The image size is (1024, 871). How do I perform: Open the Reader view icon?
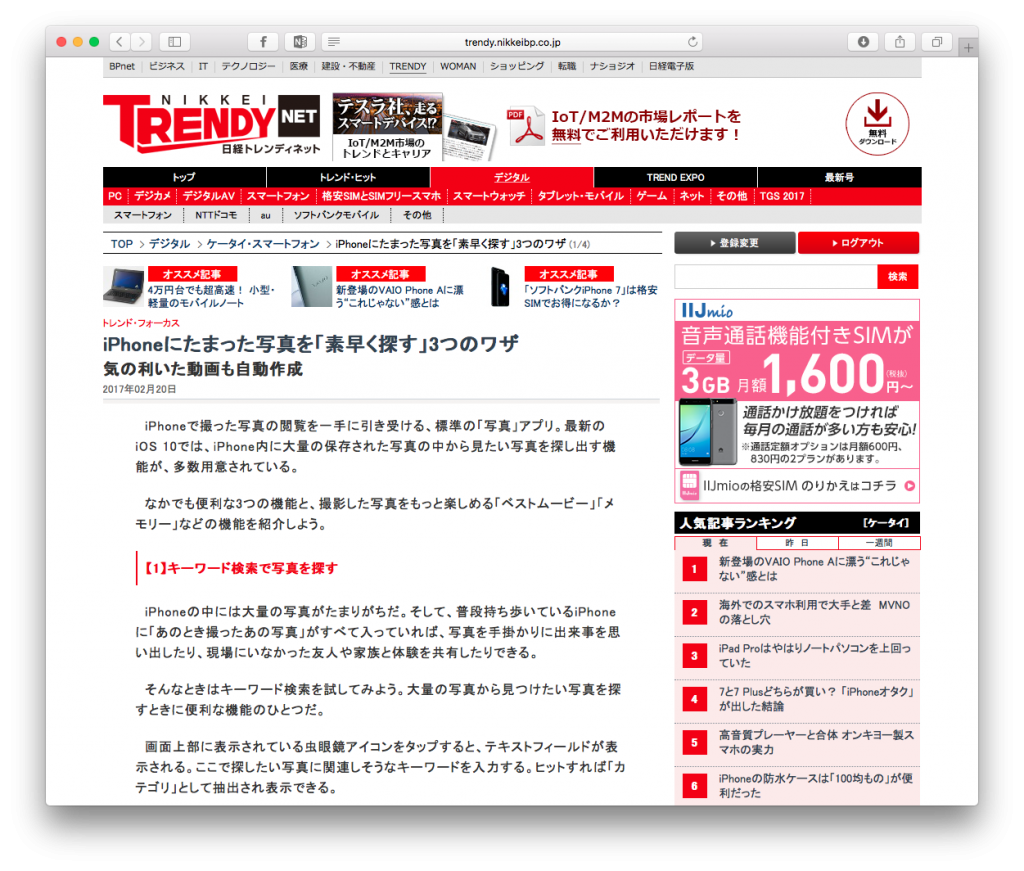point(334,42)
